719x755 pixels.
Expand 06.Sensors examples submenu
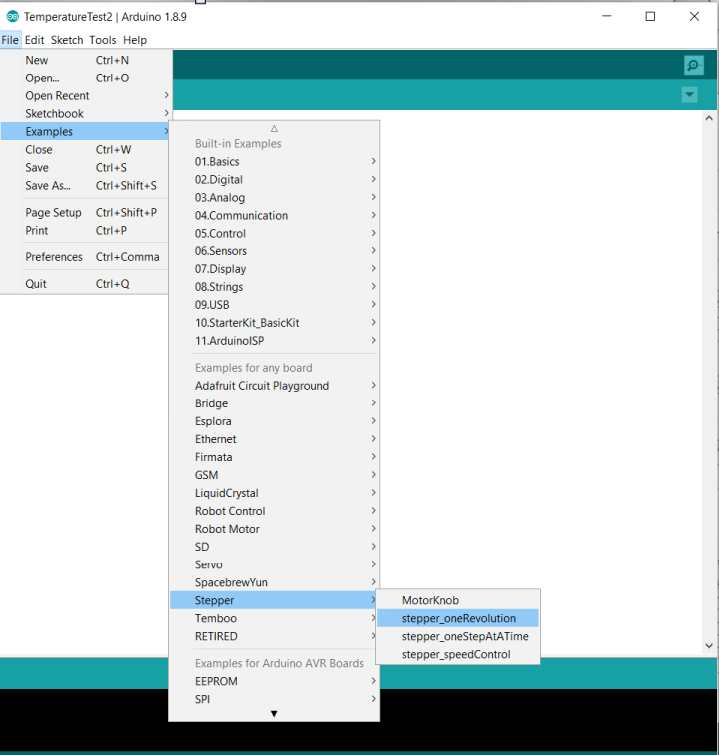click(x=274, y=251)
